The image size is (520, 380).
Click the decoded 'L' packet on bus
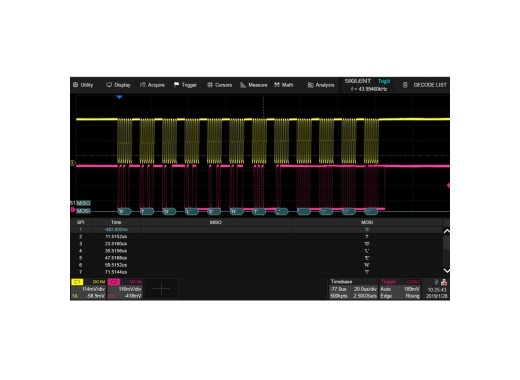(192, 211)
